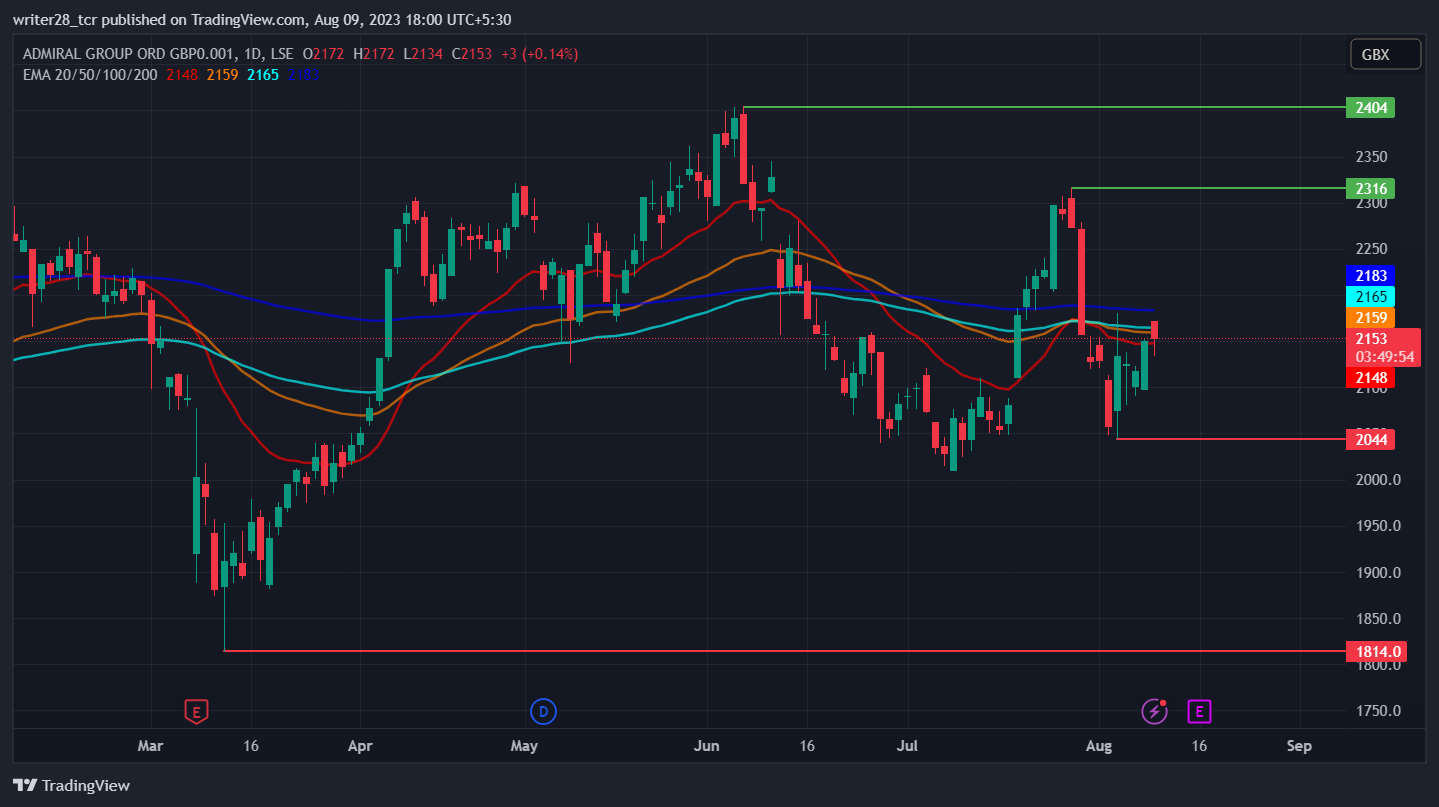Click the green 2316 price label
Screen dimensions: 1439x807
1370,188
